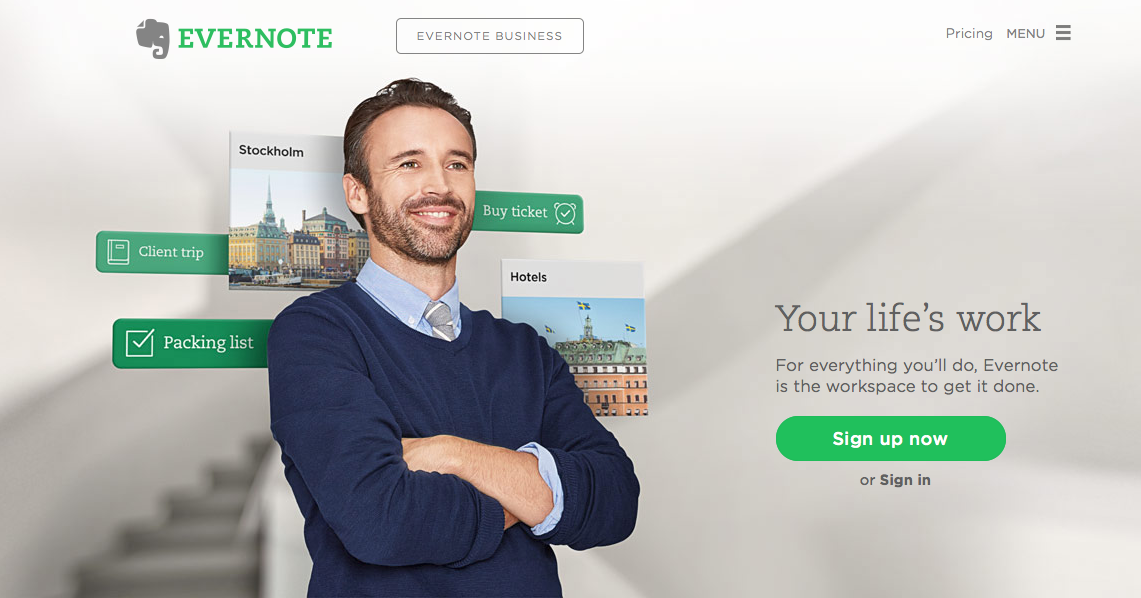Select the Client trip tag
This screenshot has height=598, width=1141.
(162, 252)
